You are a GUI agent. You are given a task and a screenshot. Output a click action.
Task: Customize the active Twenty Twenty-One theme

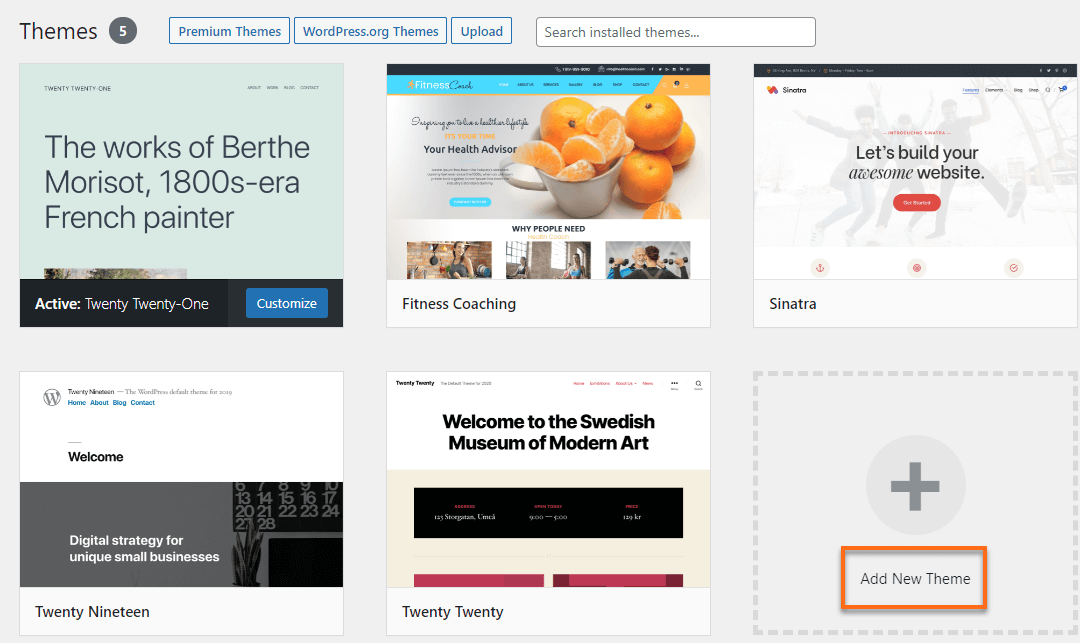tap(286, 304)
